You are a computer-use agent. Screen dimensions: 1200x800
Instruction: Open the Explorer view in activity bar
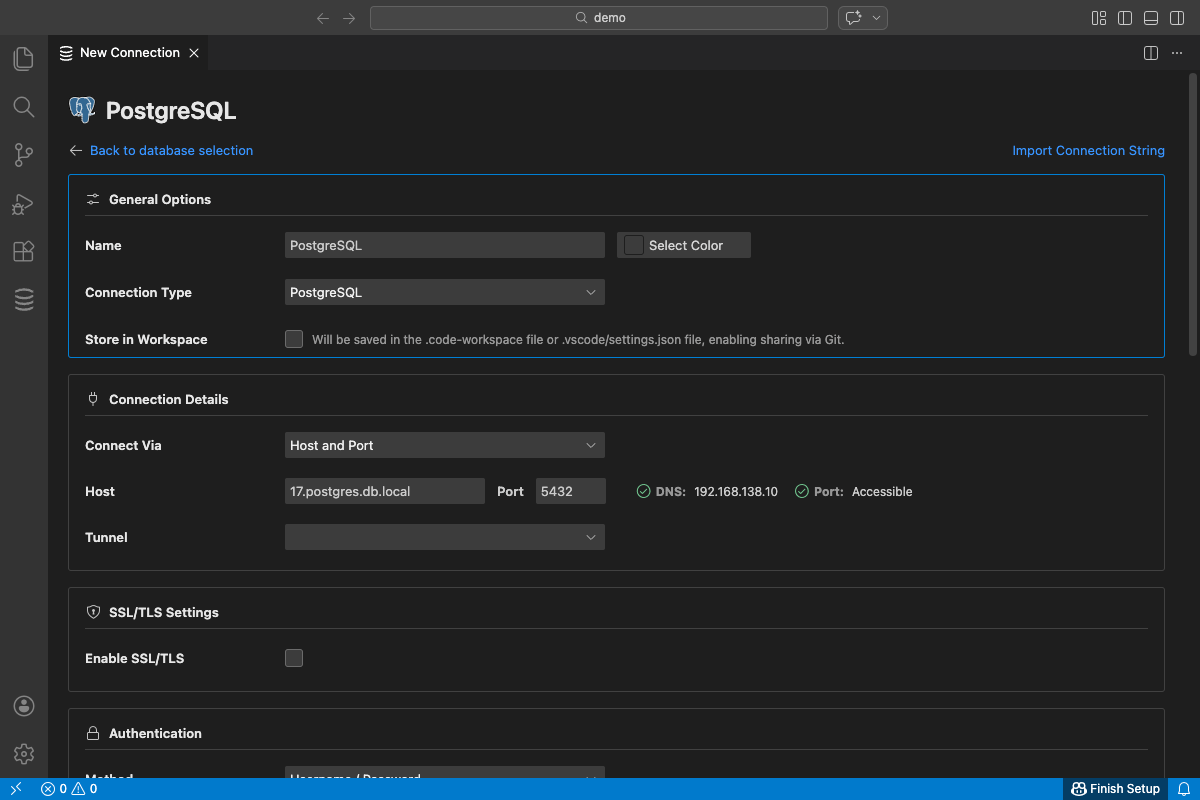point(23,59)
